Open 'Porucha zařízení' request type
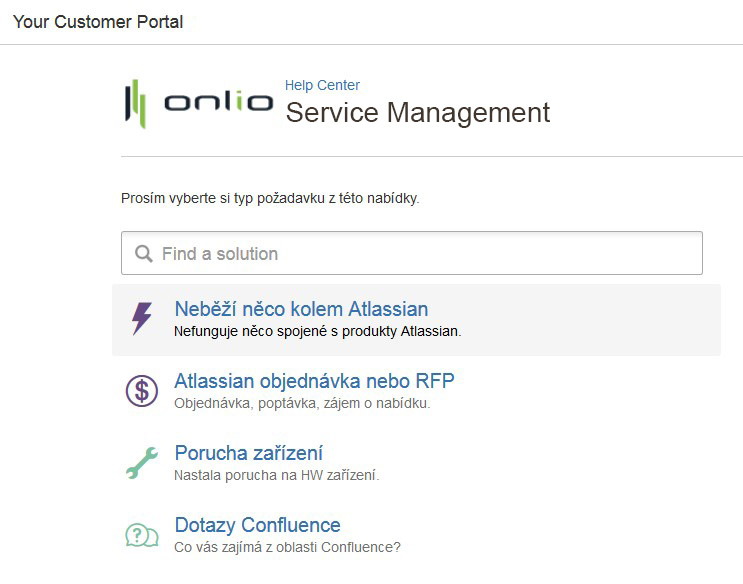Viewport: 743px width, 584px height. 249,453
